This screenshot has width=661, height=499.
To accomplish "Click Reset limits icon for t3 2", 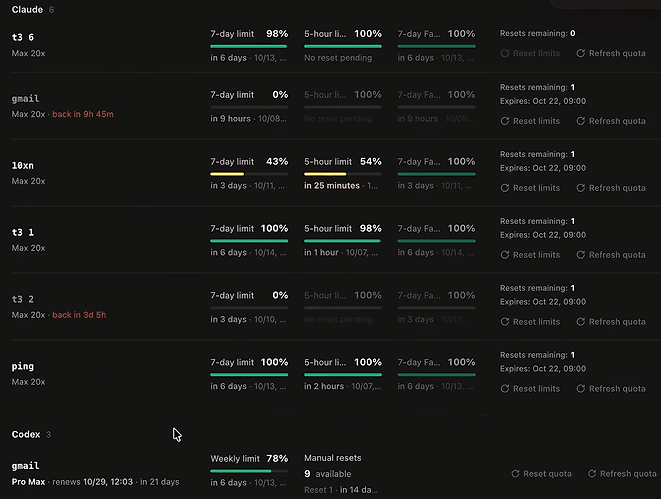I will tap(505, 322).
